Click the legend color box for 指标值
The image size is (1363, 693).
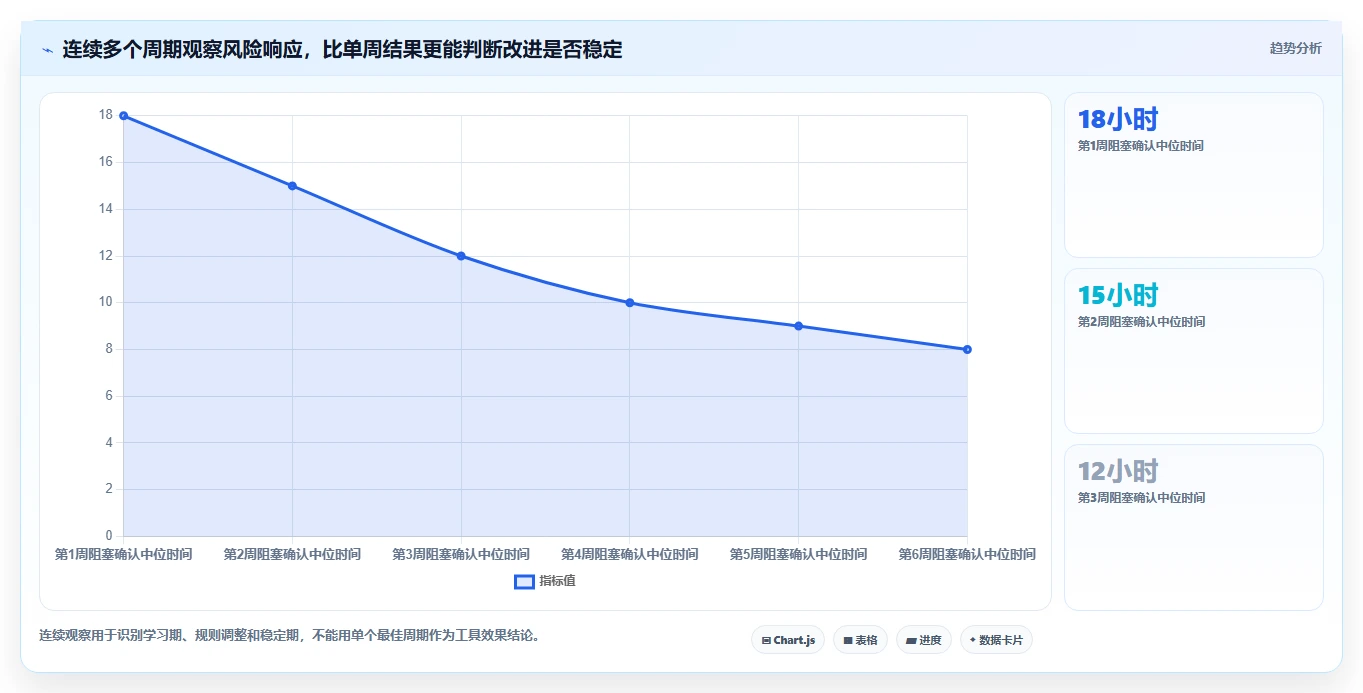click(524, 582)
